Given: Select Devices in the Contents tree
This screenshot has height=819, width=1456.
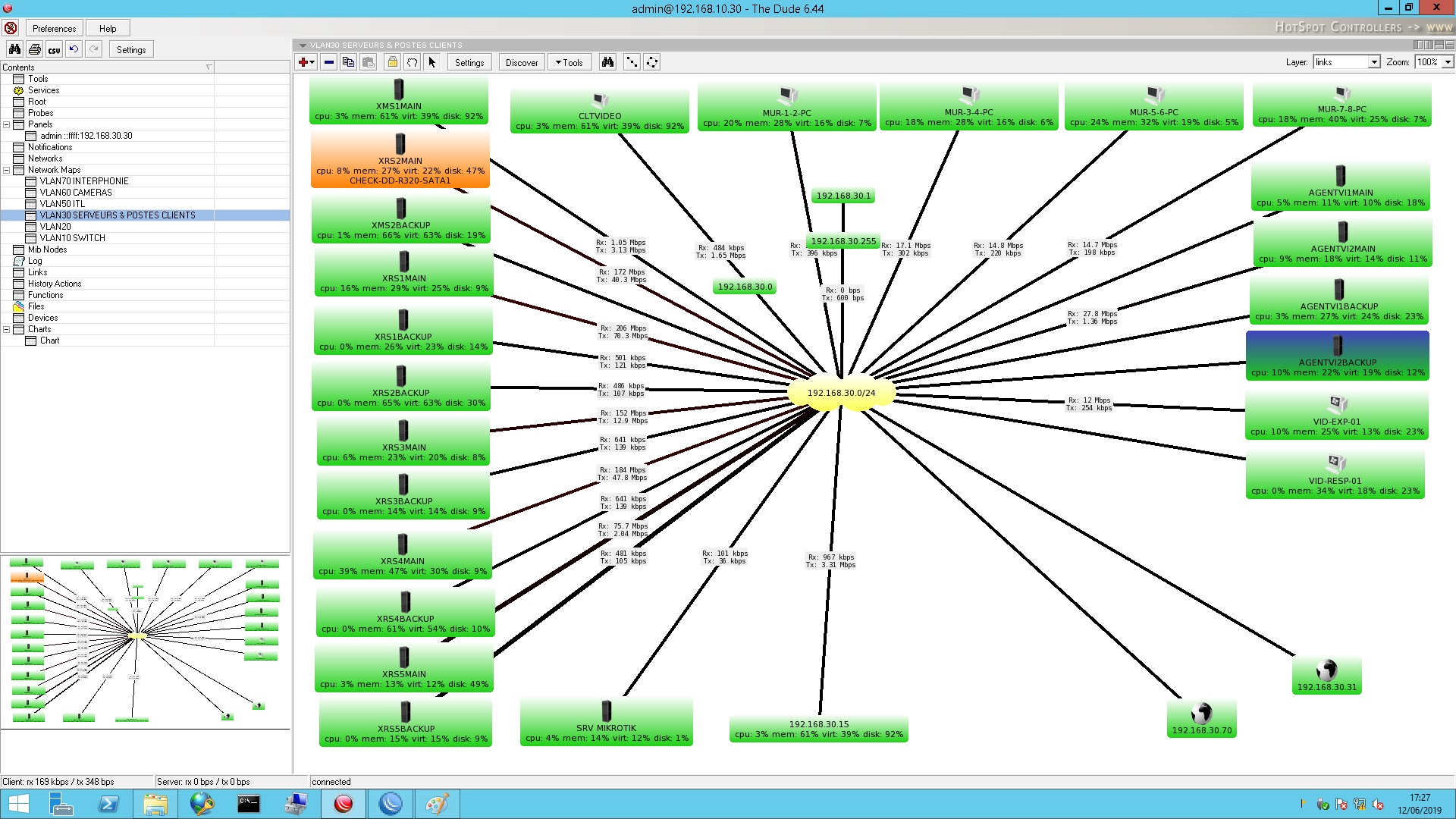Looking at the screenshot, I should 42,318.
